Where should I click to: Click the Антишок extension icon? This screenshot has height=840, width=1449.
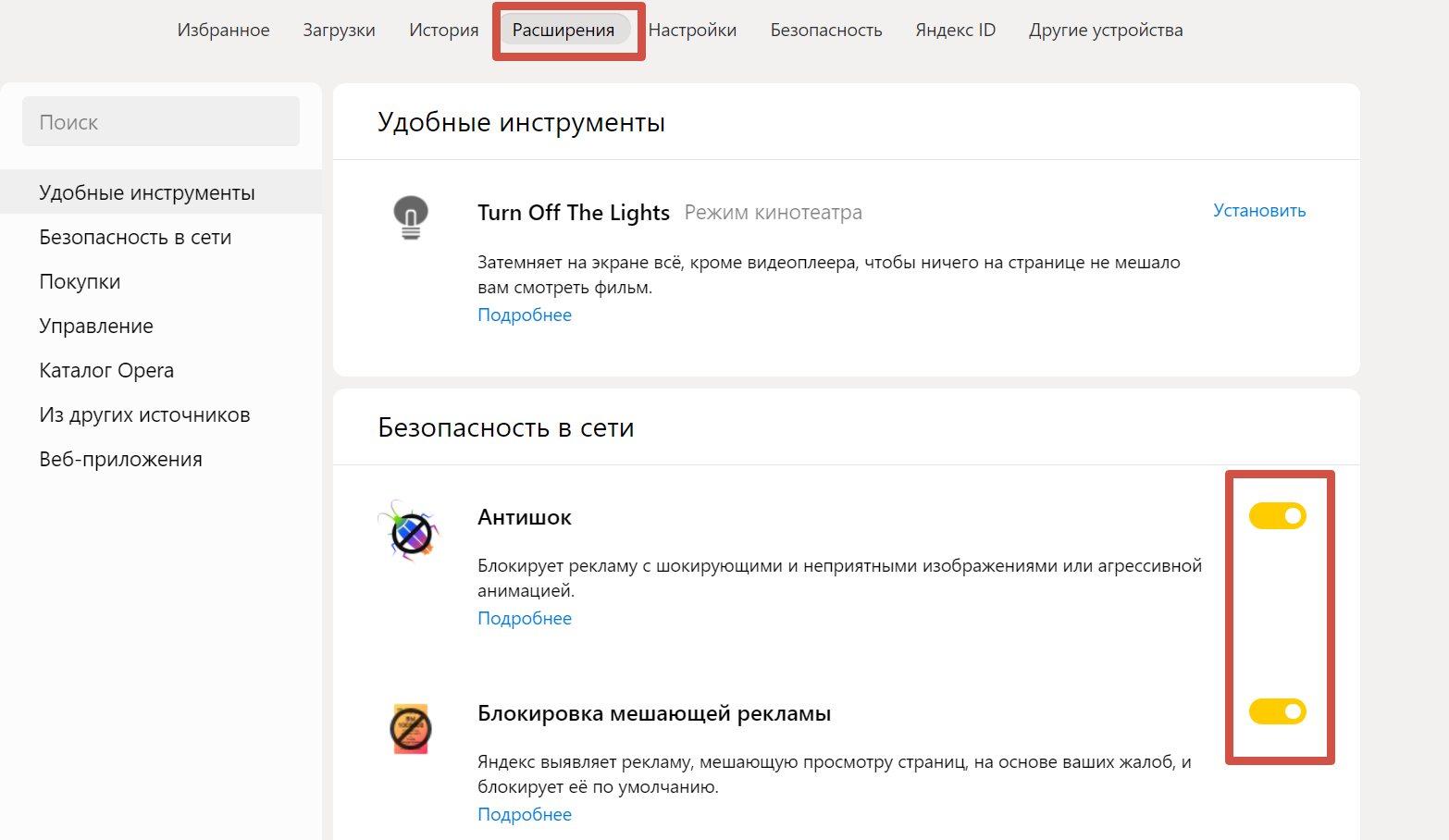click(410, 532)
